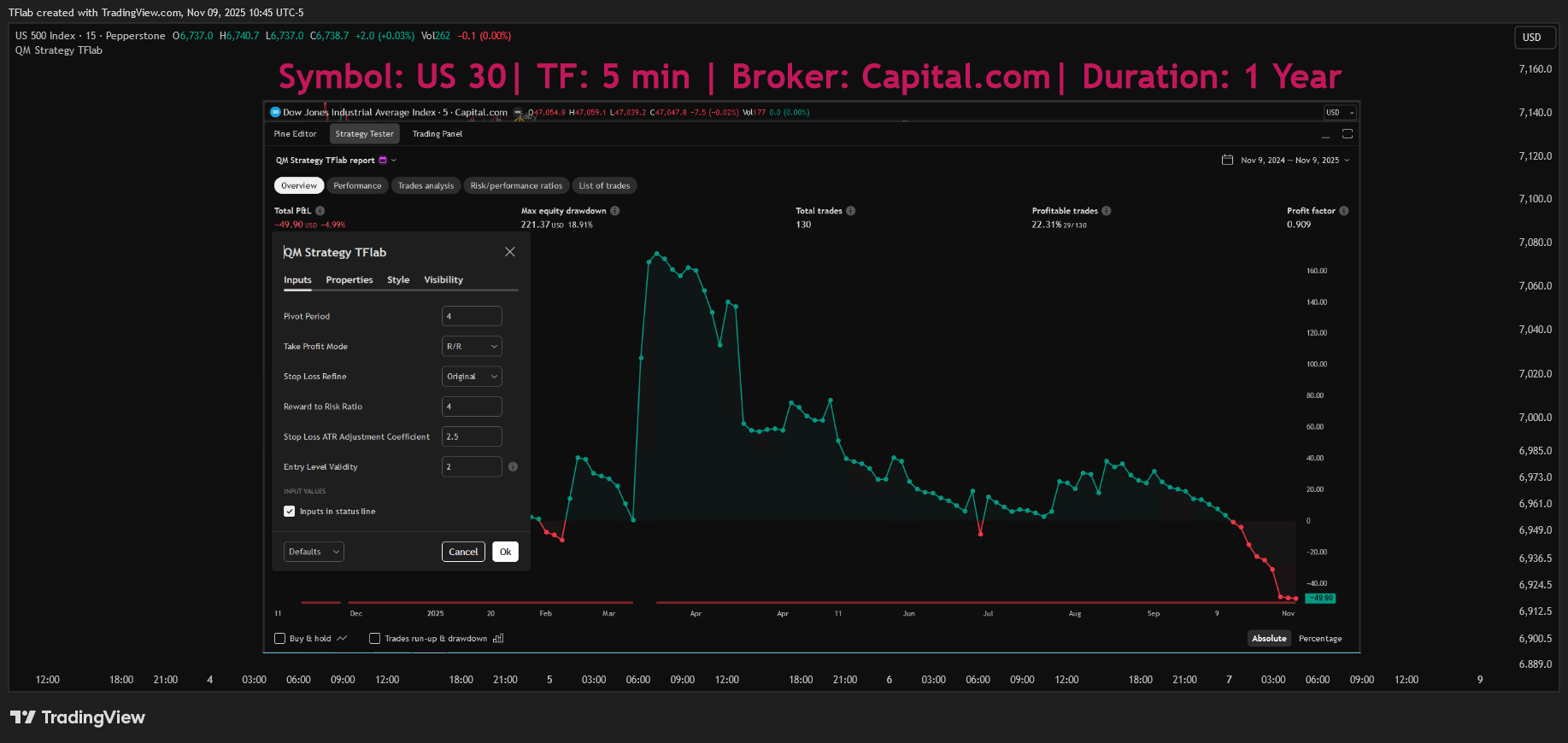Open the Pine Editor tab
The width and height of the screenshot is (1568, 743).
click(295, 134)
